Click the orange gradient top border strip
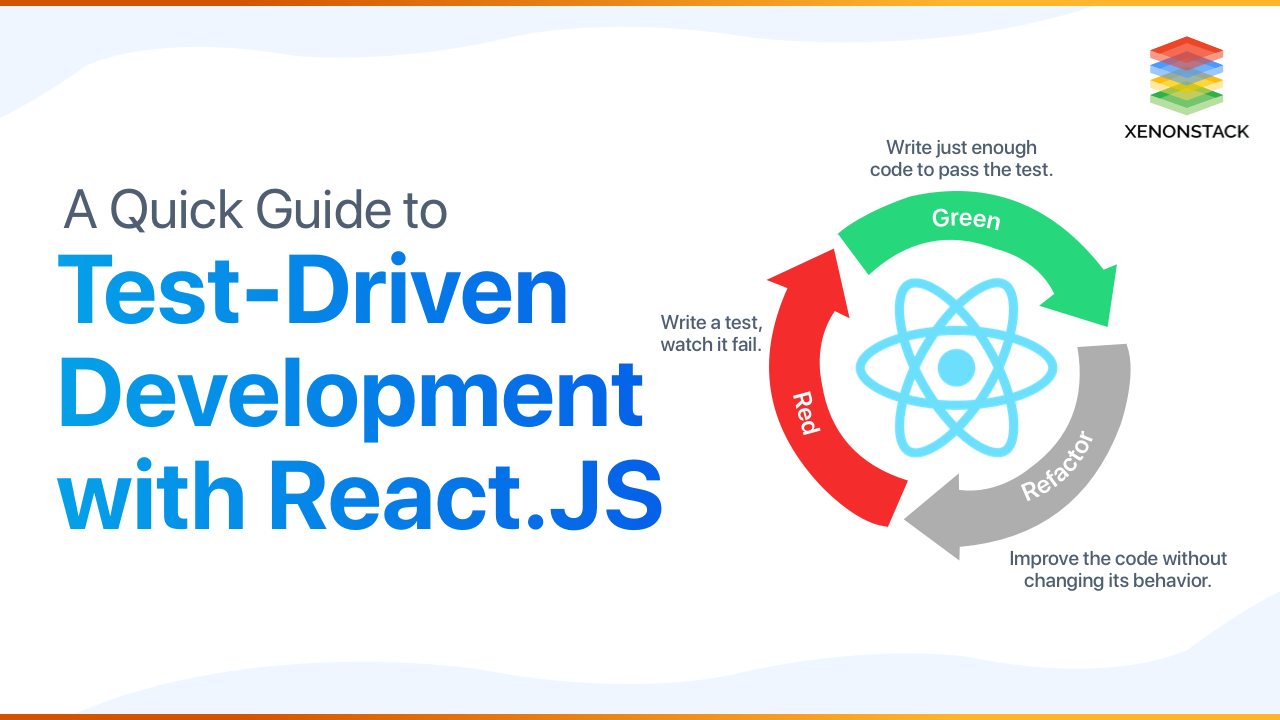 pyautogui.click(x=640, y=6)
